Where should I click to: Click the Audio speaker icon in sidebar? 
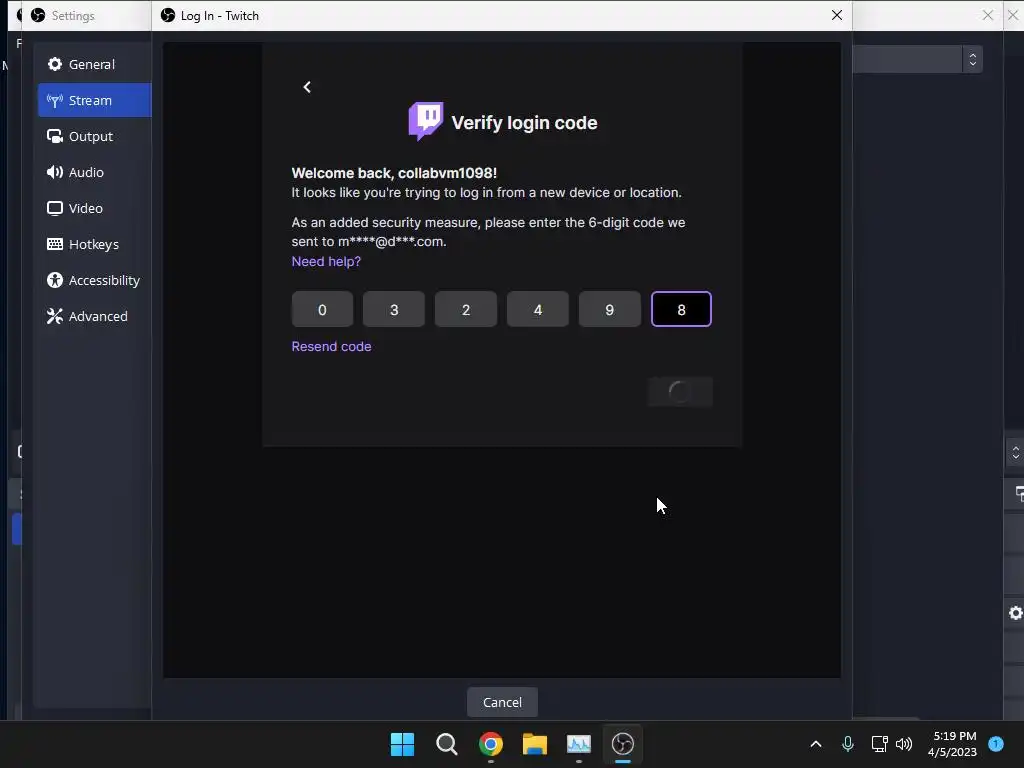click(x=55, y=172)
